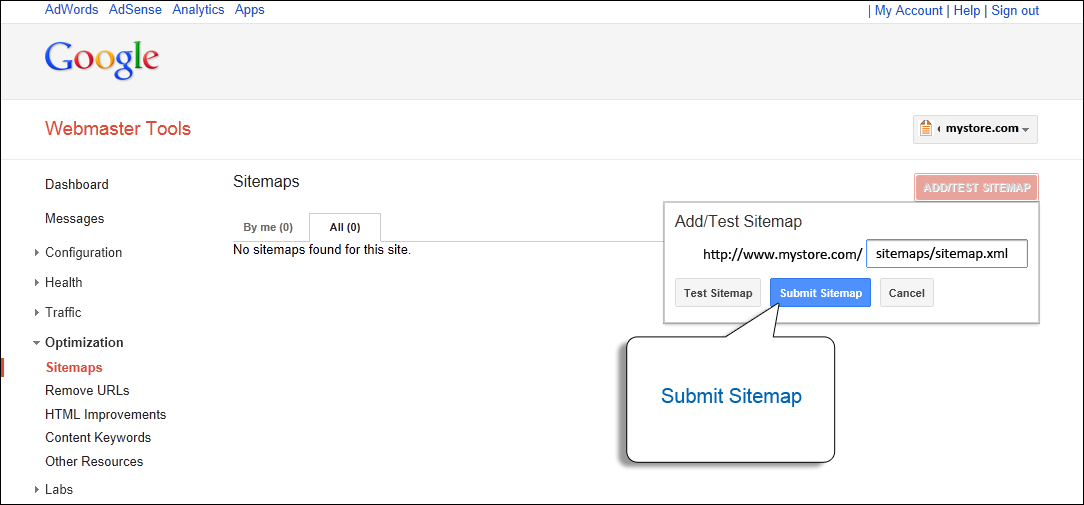Cancel the Add/Test Sitemap dialog

click(x=906, y=293)
